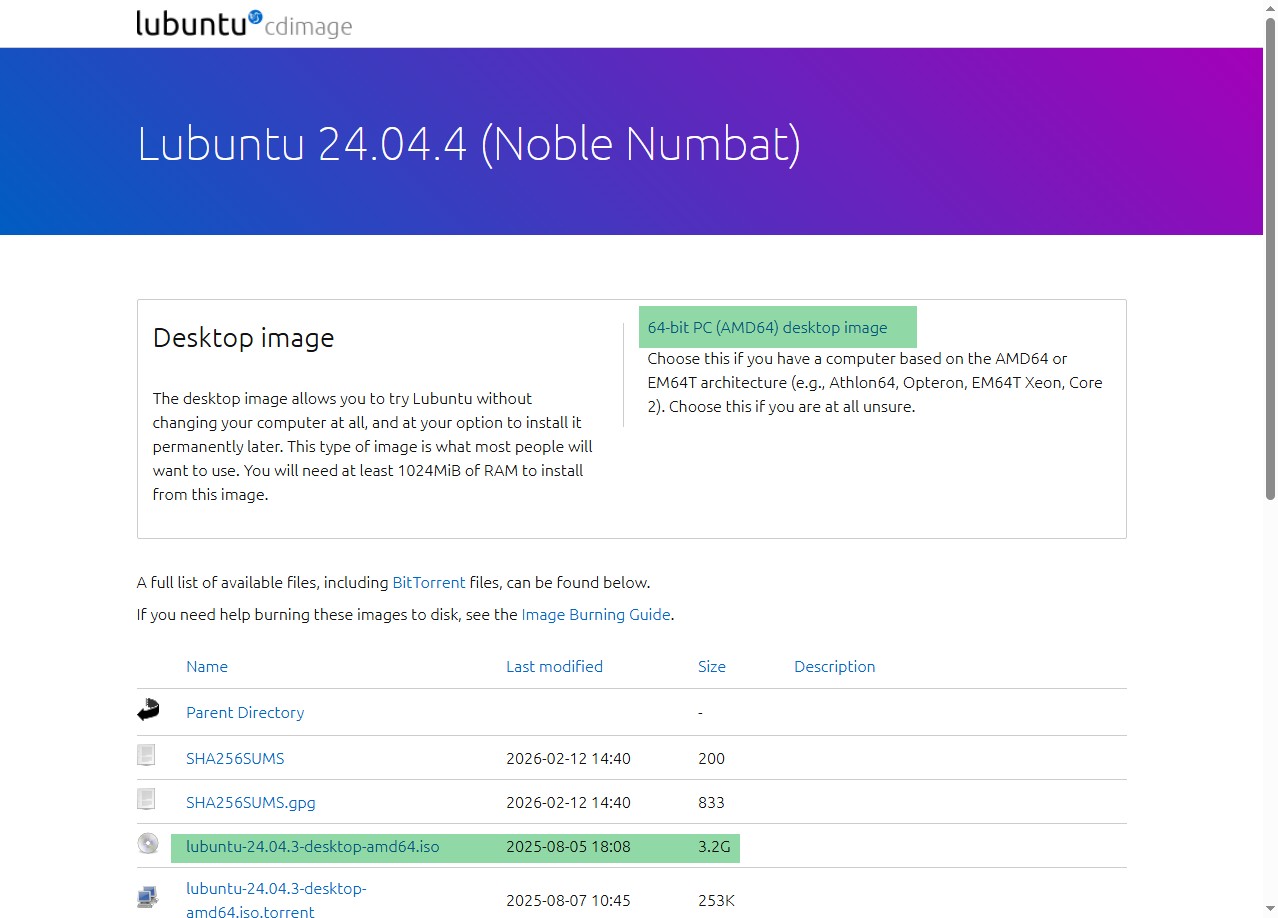Viewport: 1278px width, 918px height.
Task: Click the Parent Directory back arrow icon
Action: (148, 711)
